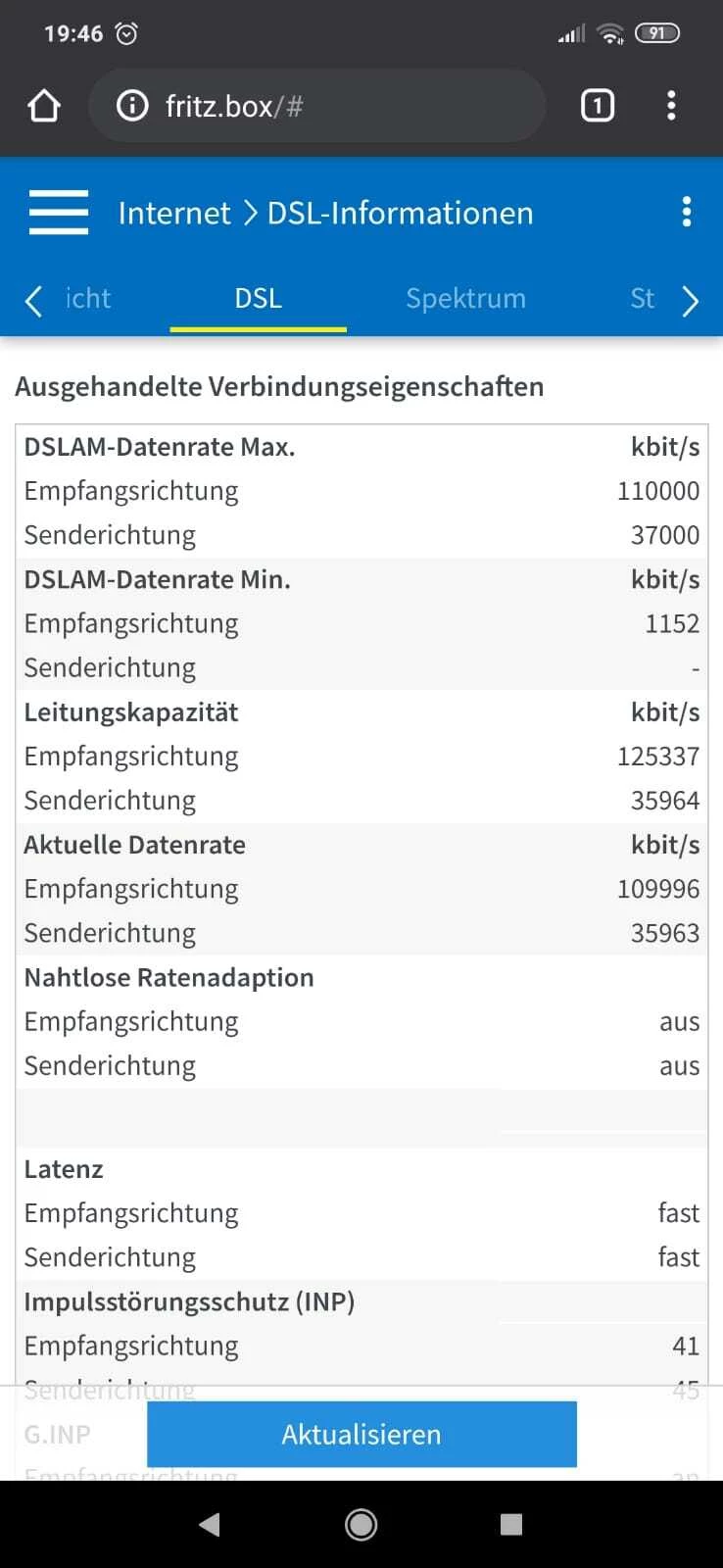Open the FRITZ!Box hamburger menu
This screenshot has width=723, height=1568.
click(x=59, y=213)
